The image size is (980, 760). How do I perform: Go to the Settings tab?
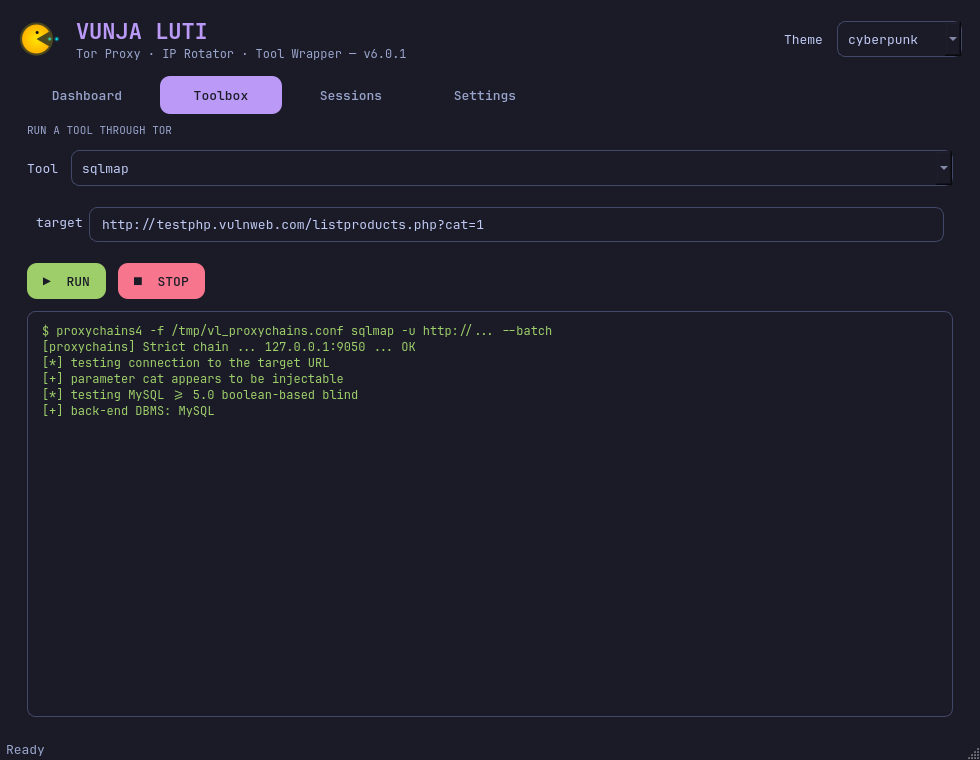pos(484,95)
